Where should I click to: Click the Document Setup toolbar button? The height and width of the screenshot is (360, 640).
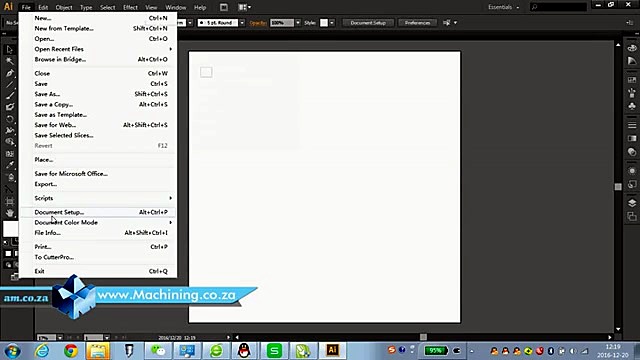click(368, 23)
